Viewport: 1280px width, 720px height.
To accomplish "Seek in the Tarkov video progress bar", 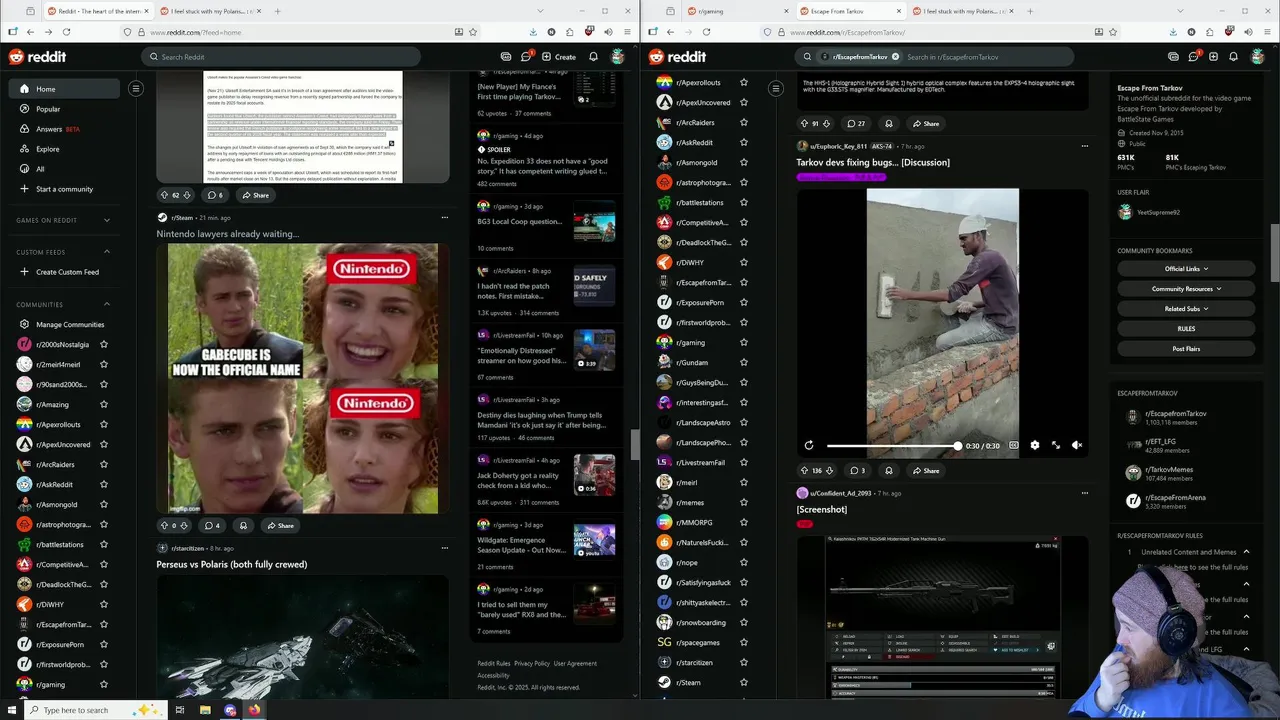I will 892,445.
